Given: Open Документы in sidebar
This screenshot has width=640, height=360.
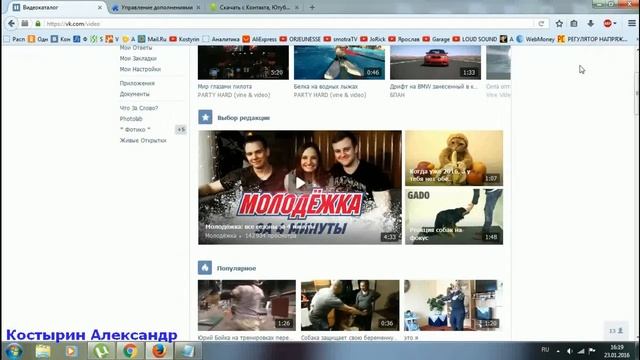Looking at the screenshot, I should tap(135, 94).
